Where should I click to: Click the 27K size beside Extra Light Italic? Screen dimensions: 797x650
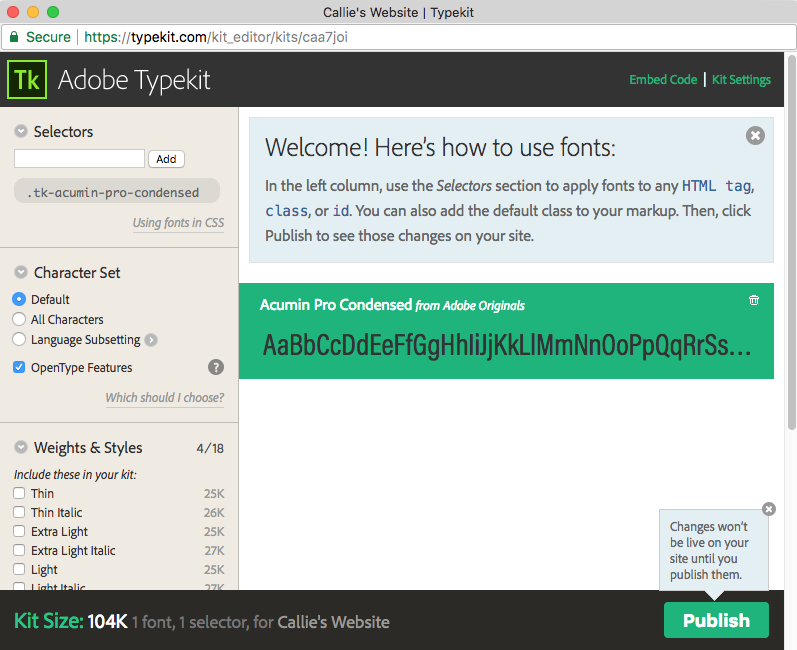(214, 550)
